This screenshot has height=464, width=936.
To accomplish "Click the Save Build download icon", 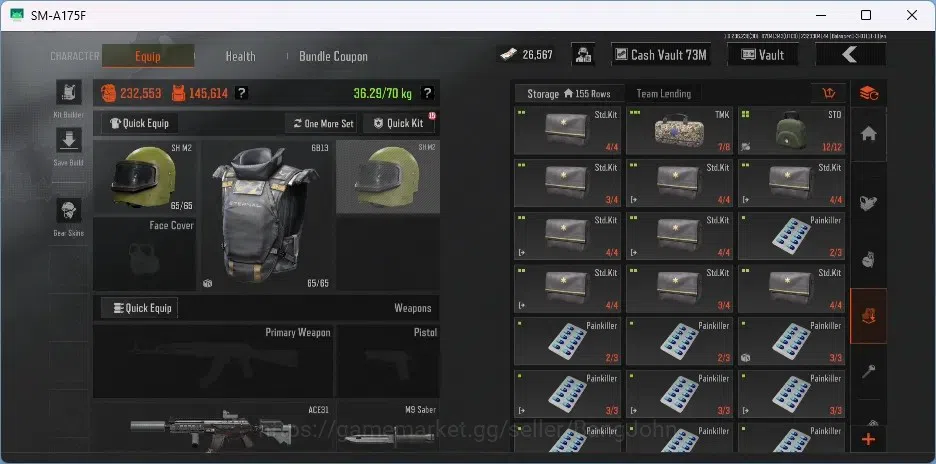I will (x=69, y=140).
